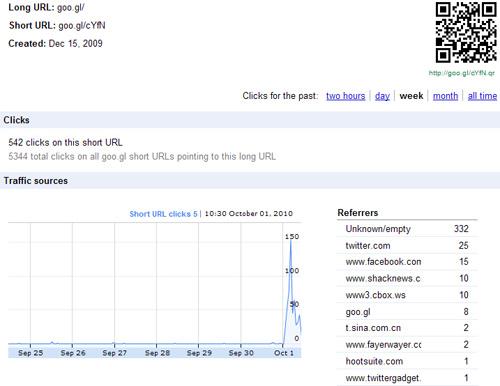Switch click range to day
500x386 pixels.
click(x=382, y=96)
